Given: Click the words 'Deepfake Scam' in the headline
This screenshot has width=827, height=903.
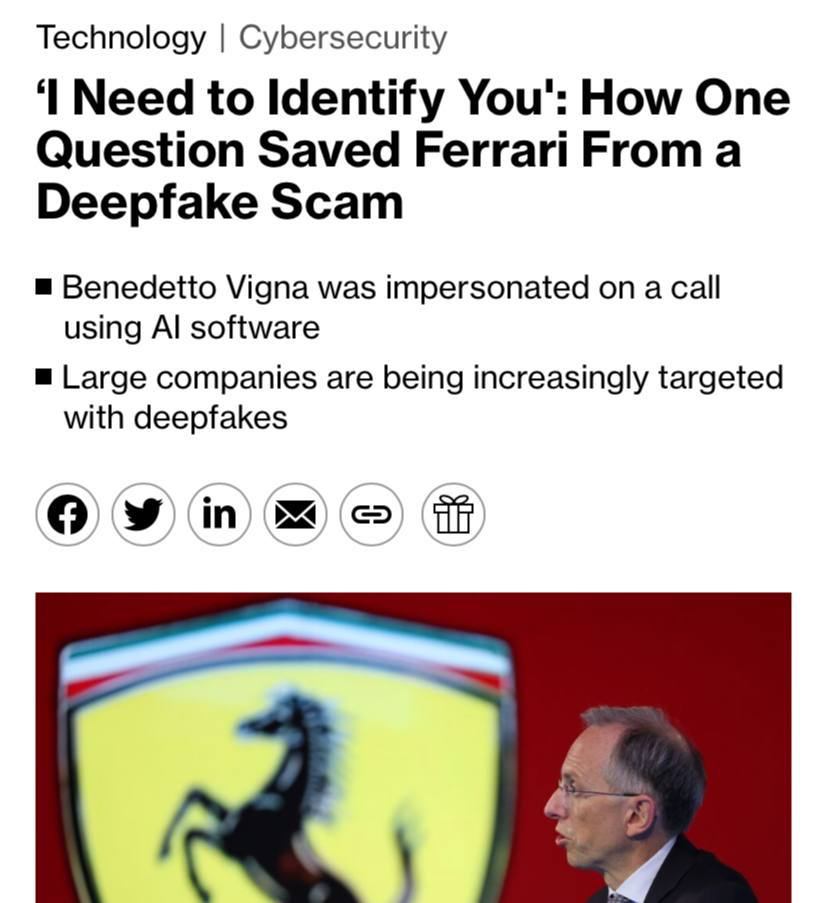Looking at the screenshot, I should 219,203.
